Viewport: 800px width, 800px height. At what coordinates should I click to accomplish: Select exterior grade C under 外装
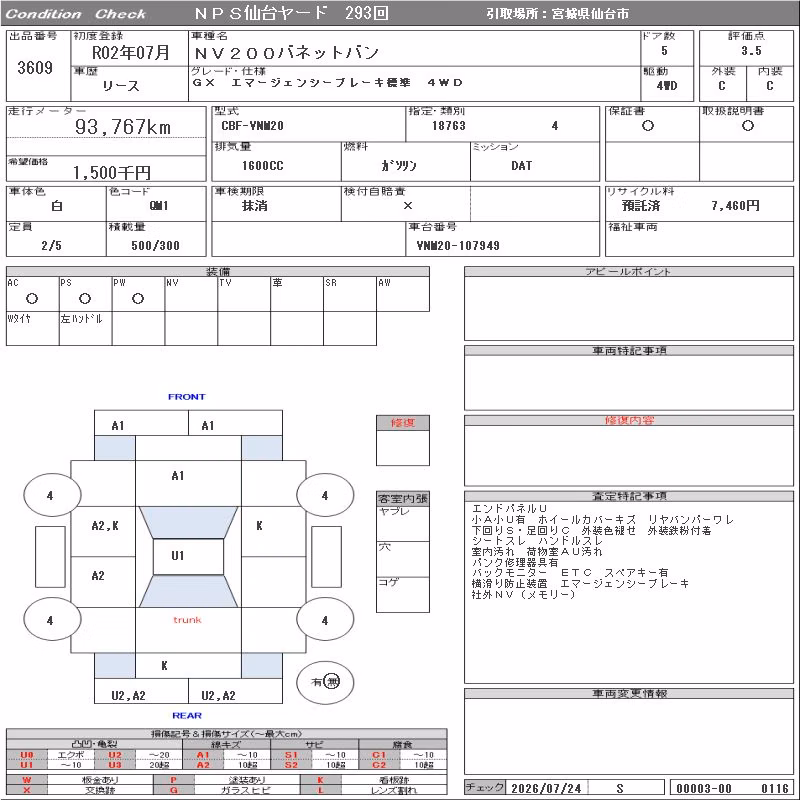721,85
